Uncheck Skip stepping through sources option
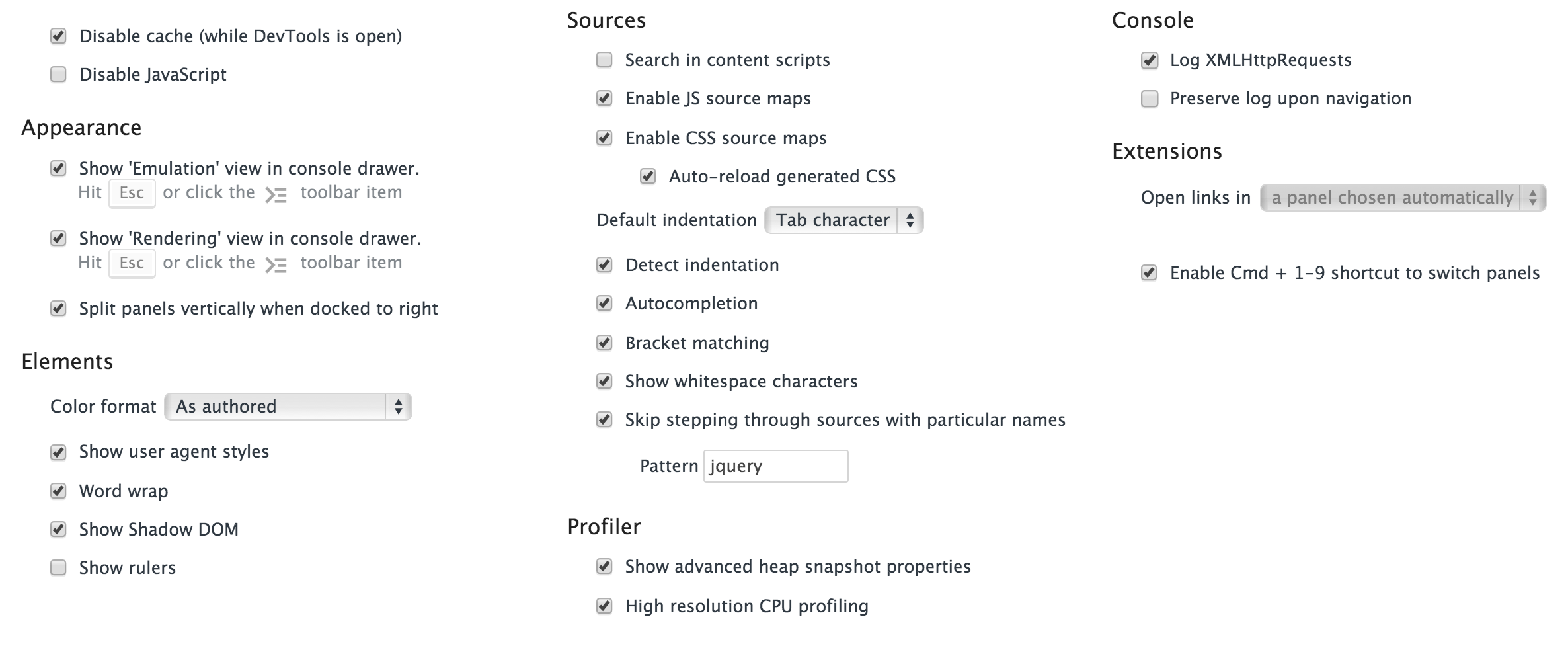The image size is (1568, 648). (x=604, y=419)
